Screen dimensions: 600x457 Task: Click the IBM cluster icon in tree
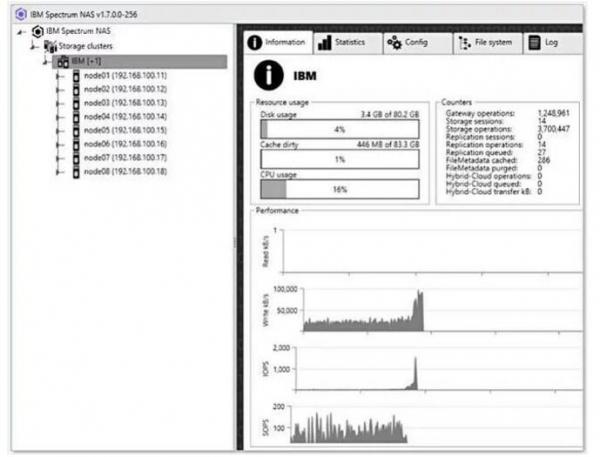[x=62, y=62]
